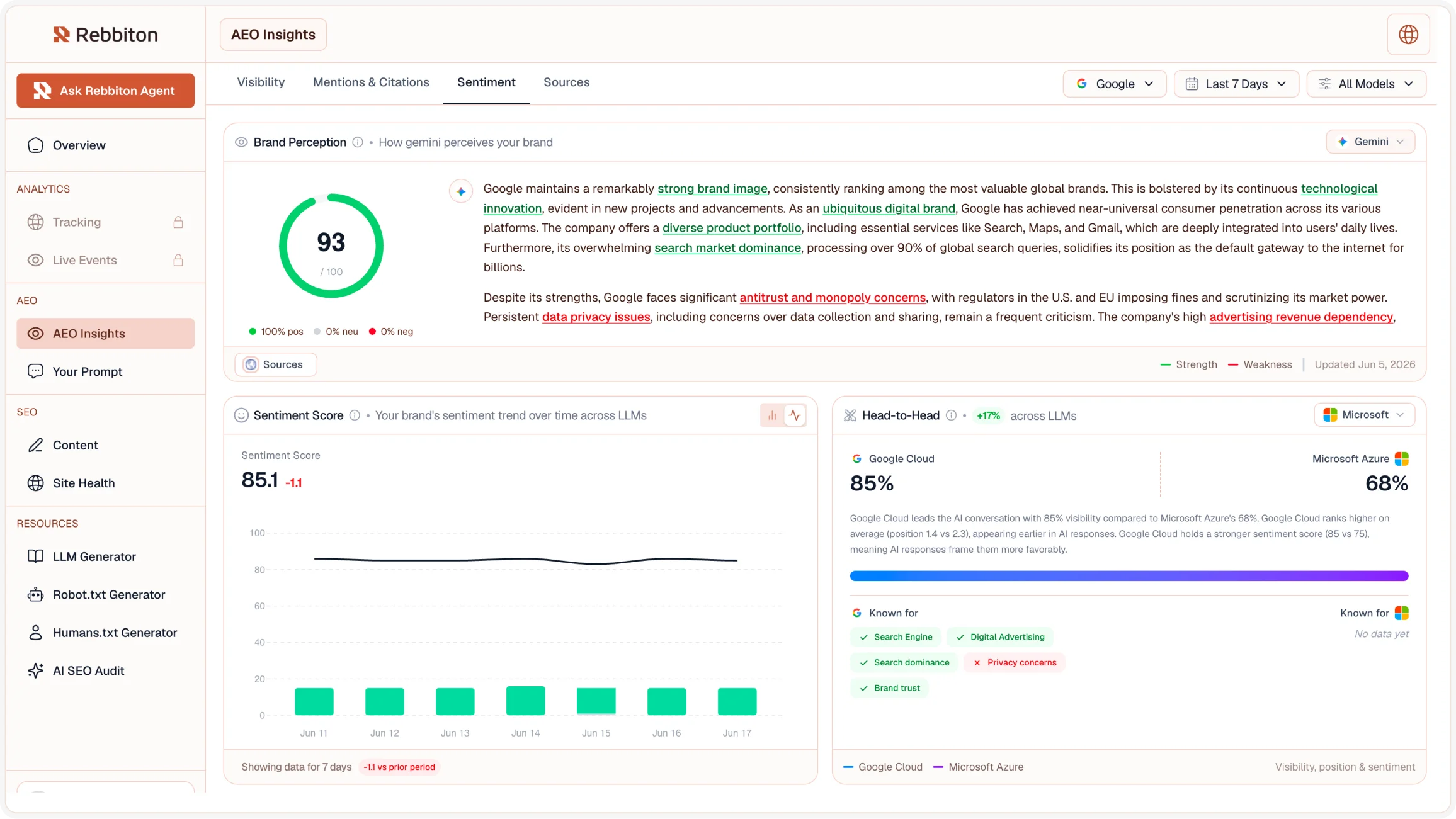Toggle the Weakness legend highlight
Image resolution: width=1456 pixels, height=819 pixels.
(x=1260, y=364)
